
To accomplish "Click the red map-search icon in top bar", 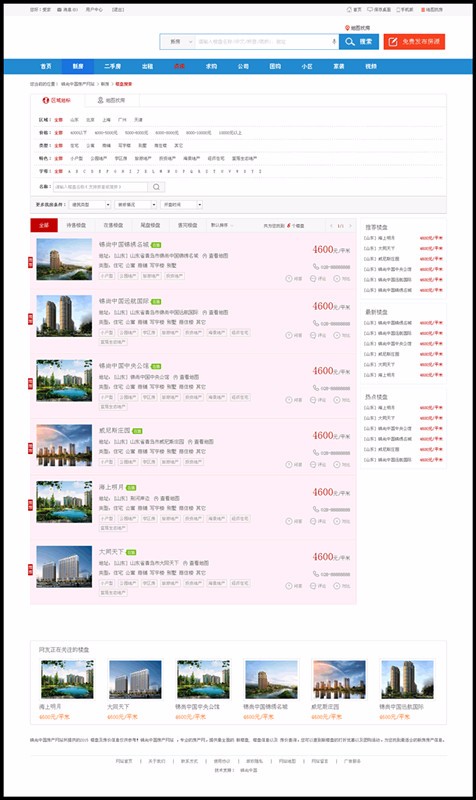I will [423, 10].
